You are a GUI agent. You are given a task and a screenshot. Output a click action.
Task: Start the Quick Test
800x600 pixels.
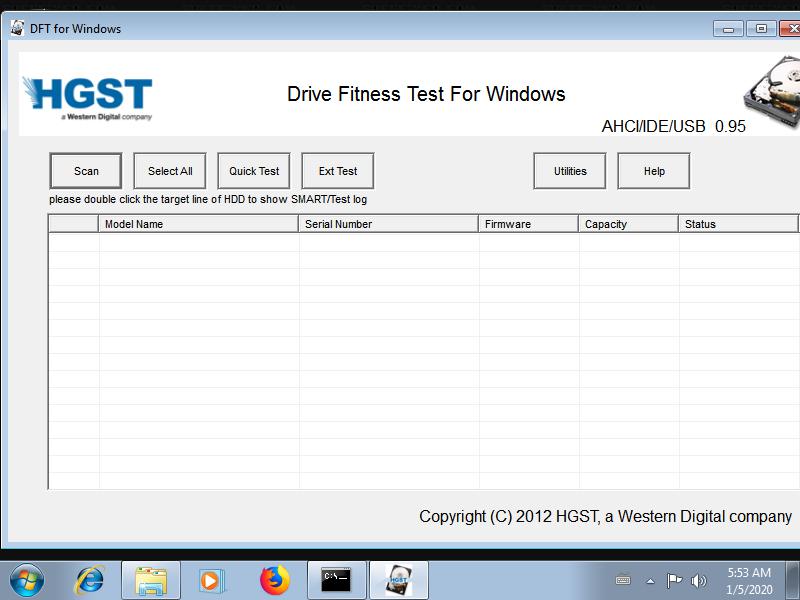[x=254, y=171]
